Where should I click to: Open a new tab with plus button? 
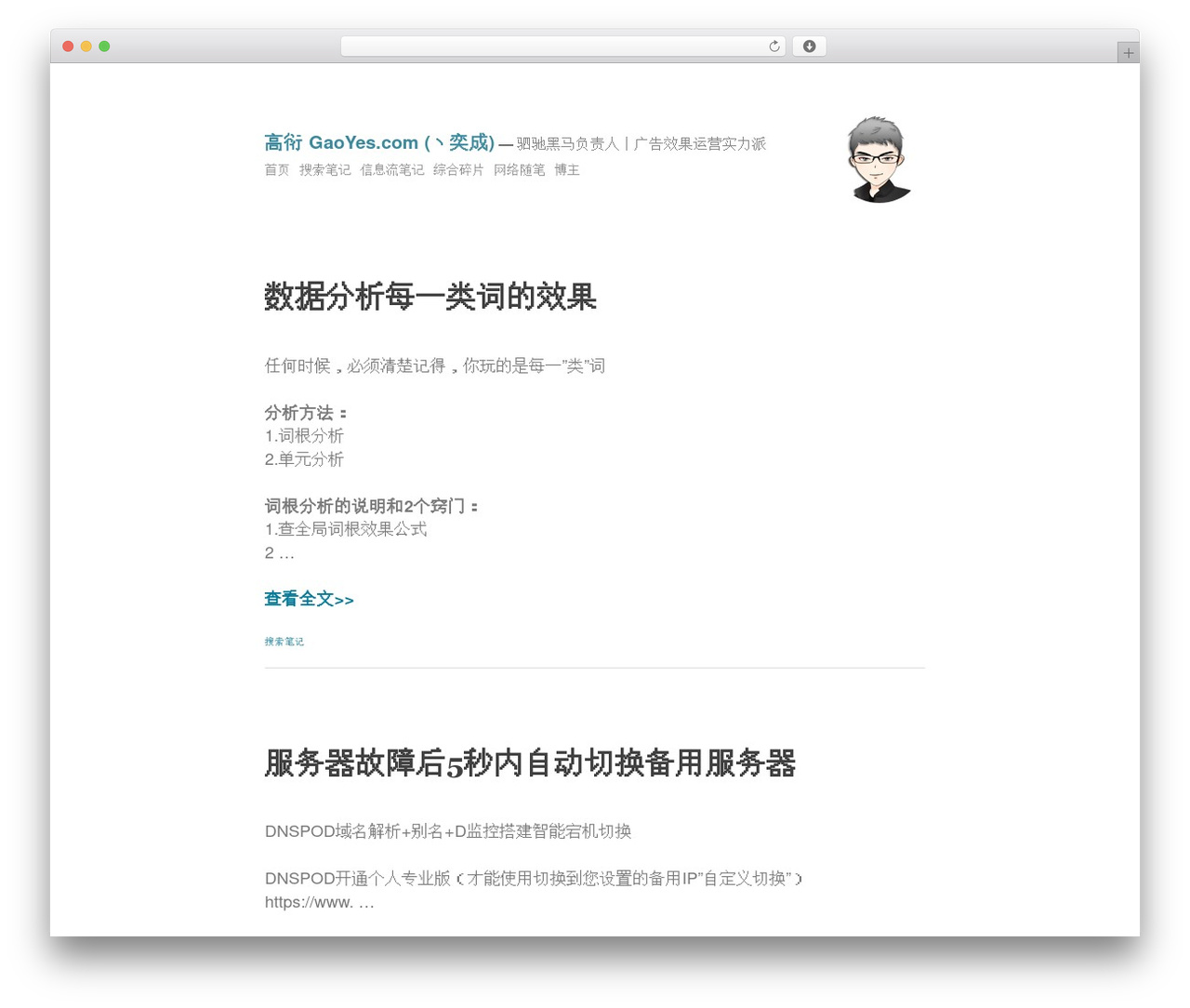pos(1128,53)
